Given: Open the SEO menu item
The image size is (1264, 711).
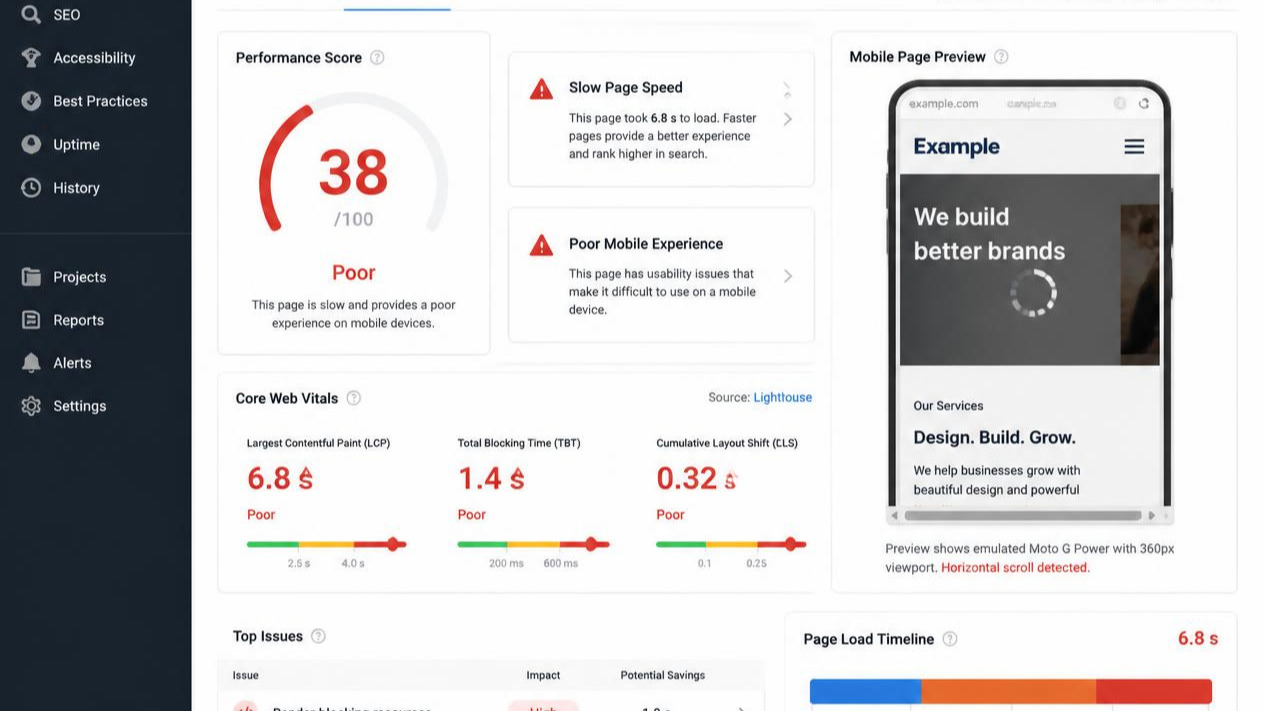Looking at the screenshot, I should pyautogui.click(x=67, y=15).
